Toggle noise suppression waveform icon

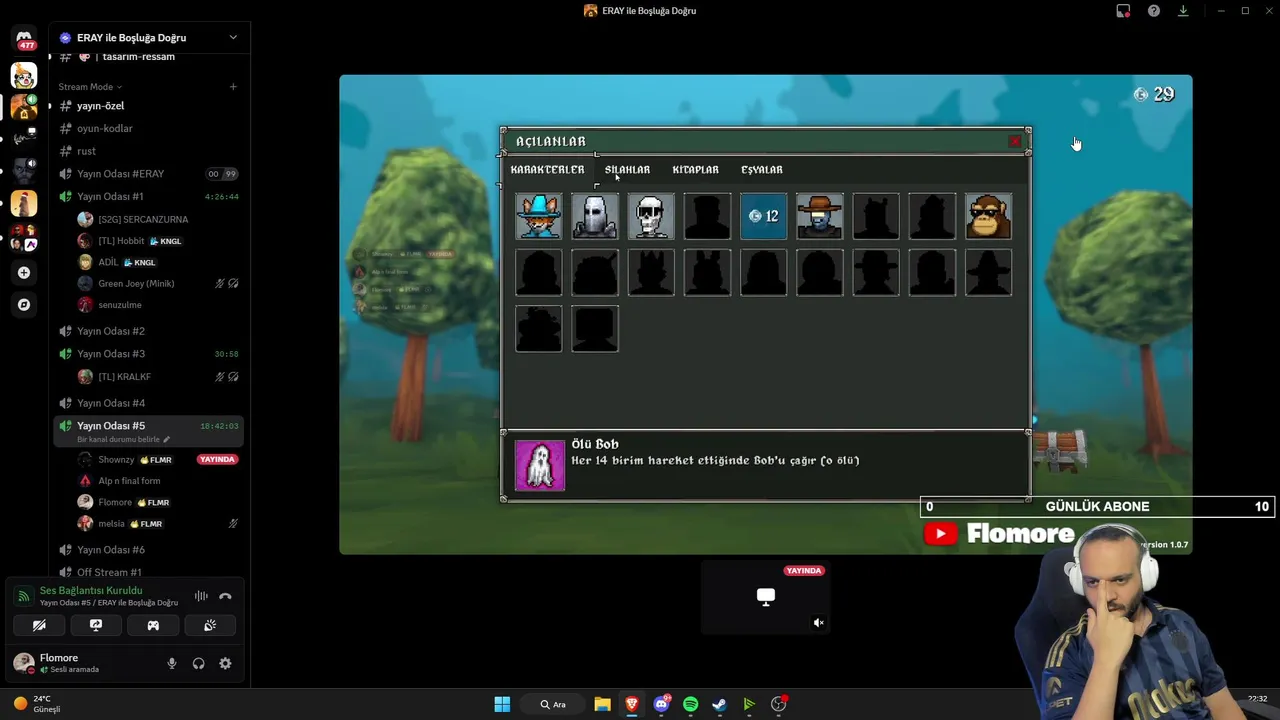(x=201, y=596)
